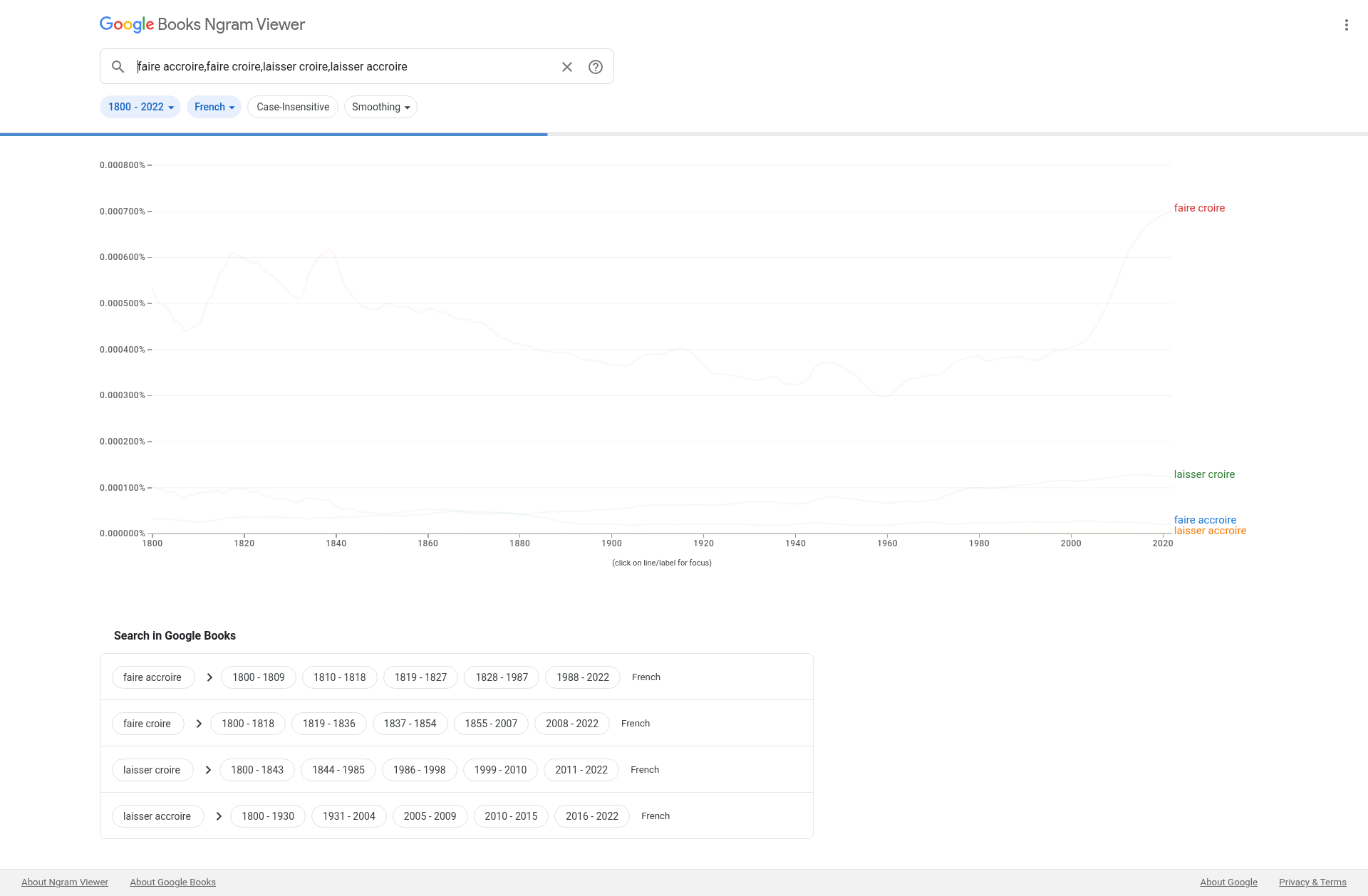Select the 2008 - 2022 range for faire croire

[571, 724]
